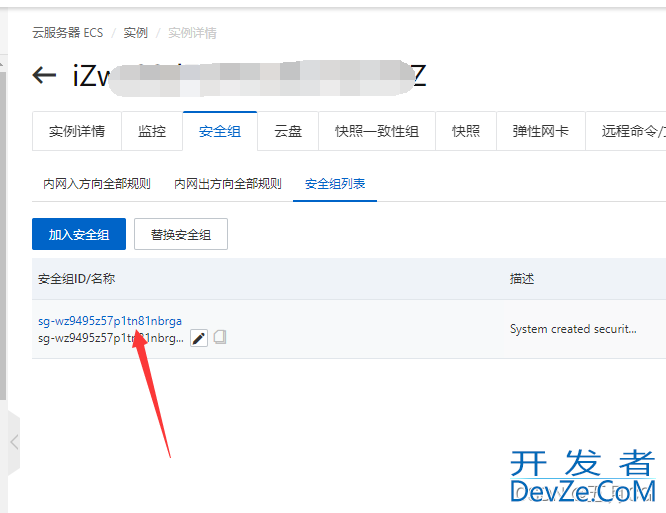Select the 实例详情 breadcrumb text
This screenshot has width=666, height=513.
click(x=192, y=33)
